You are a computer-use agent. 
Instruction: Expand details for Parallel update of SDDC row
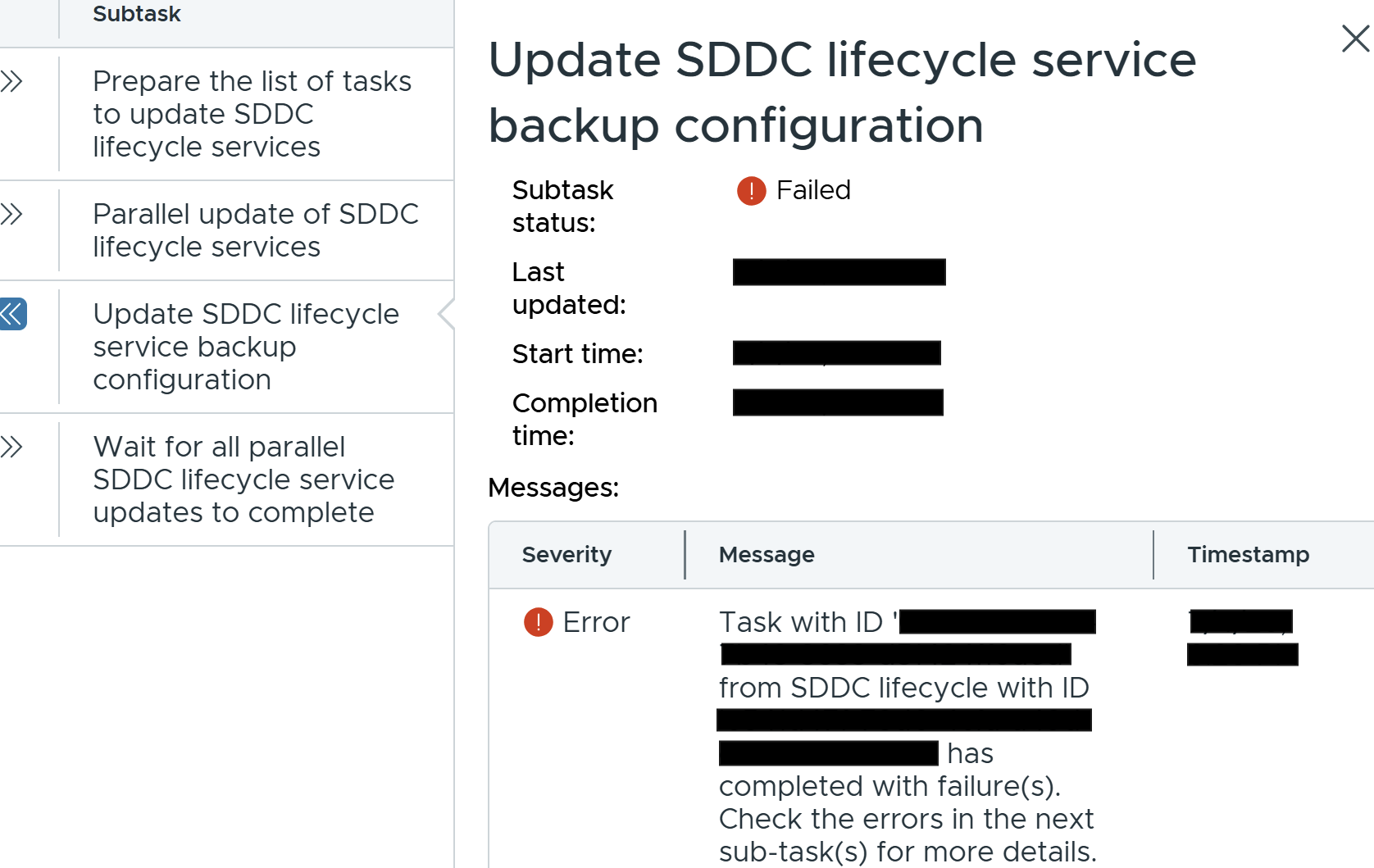point(11,214)
